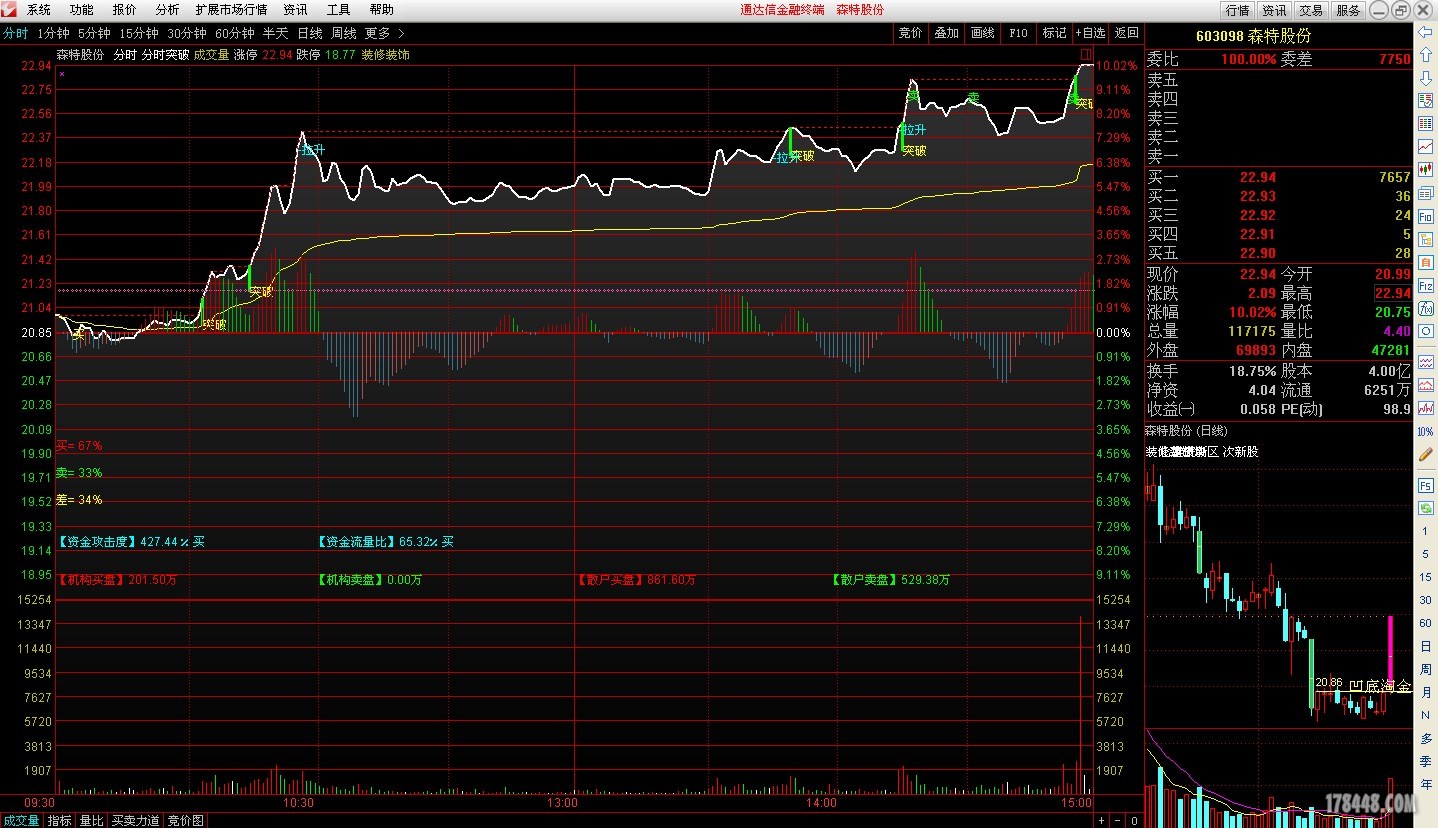Select the 年 yearly period in the sidebar

click(1425, 785)
